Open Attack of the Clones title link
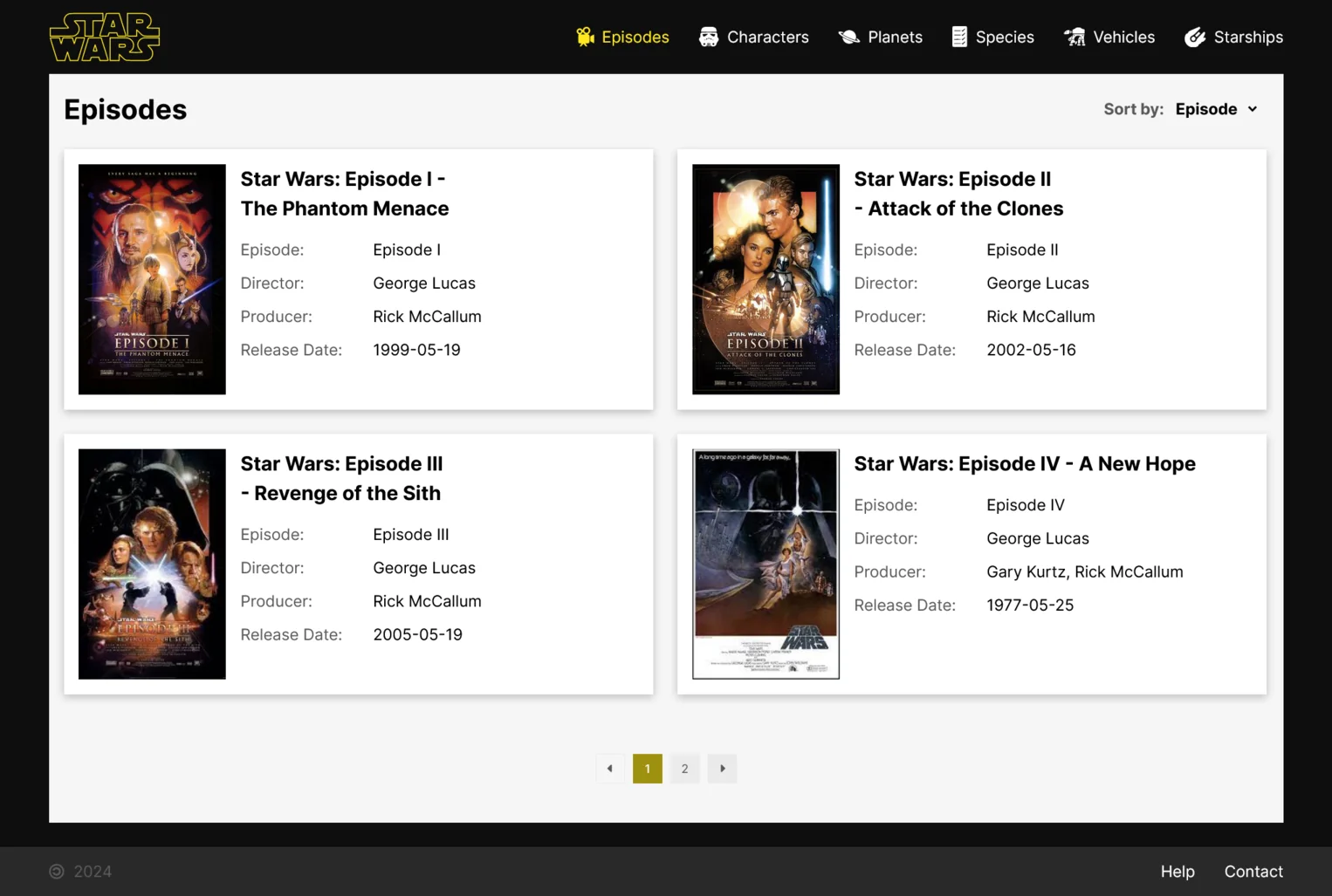Image resolution: width=1332 pixels, height=896 pixels. (958, 194)
